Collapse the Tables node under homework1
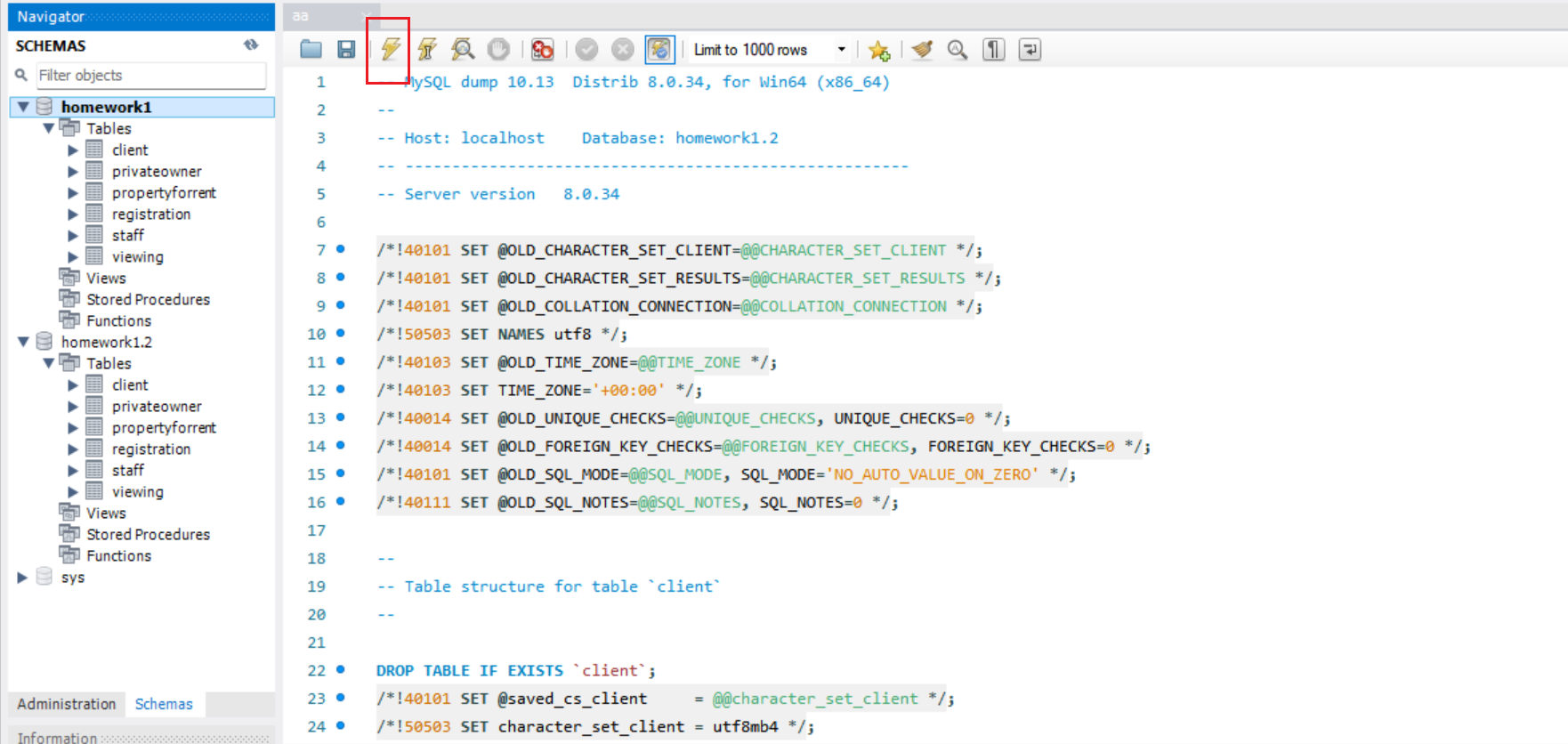This screenshot has width=1568, height=744. pos(49,128)
